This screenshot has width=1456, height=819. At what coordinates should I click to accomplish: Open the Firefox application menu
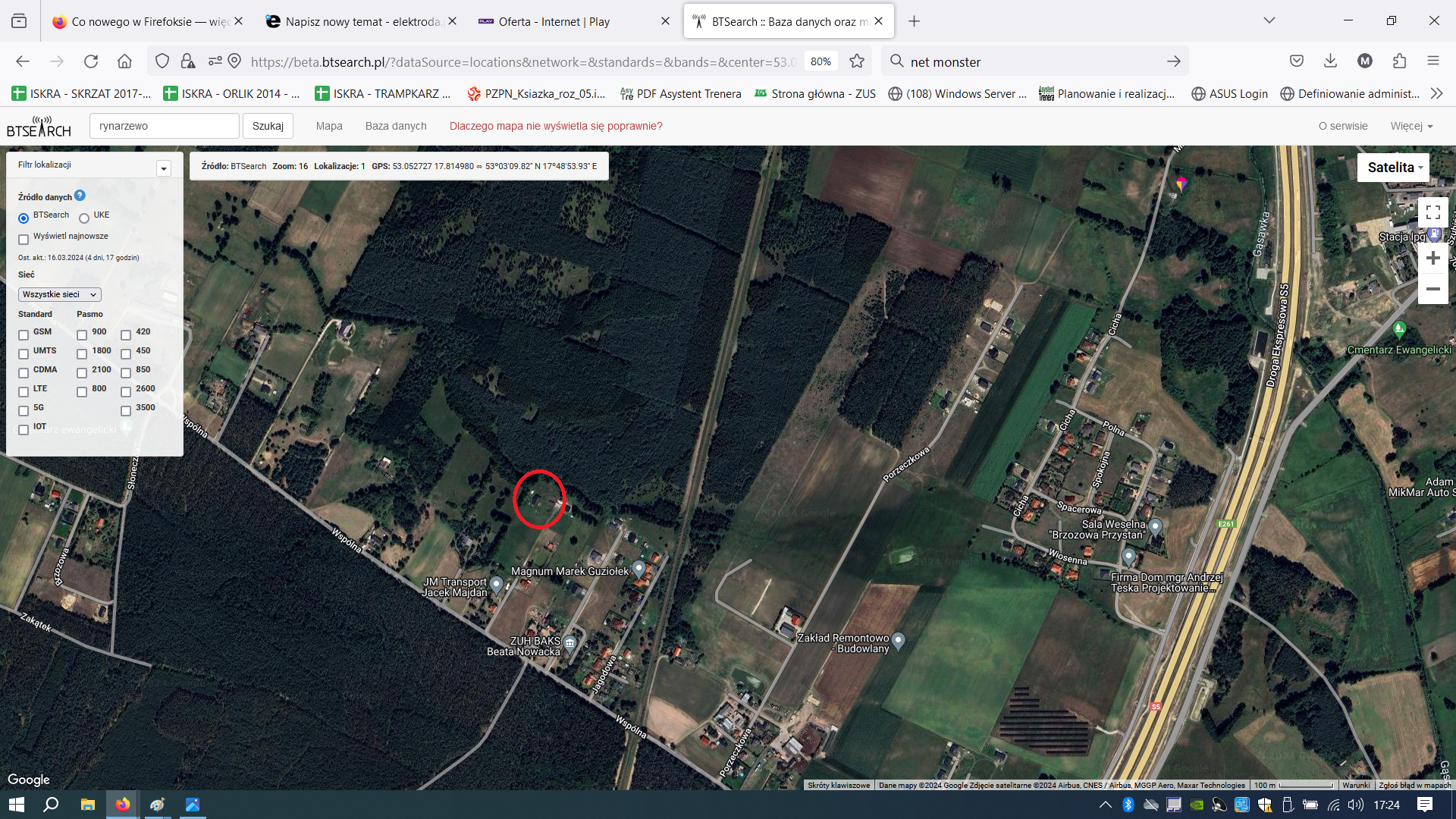(1432, 61)
